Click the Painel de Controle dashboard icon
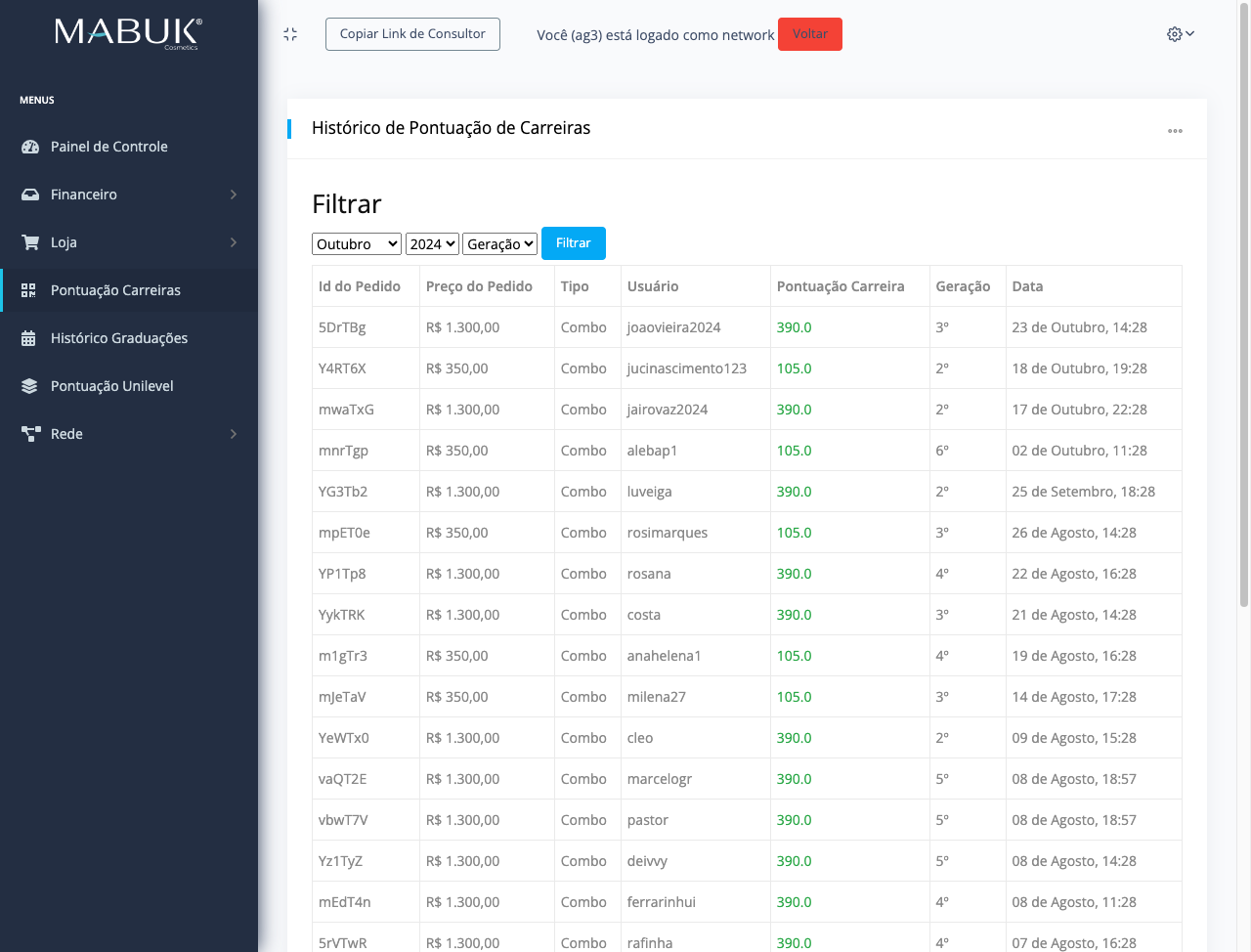 [x=30, y=147]
